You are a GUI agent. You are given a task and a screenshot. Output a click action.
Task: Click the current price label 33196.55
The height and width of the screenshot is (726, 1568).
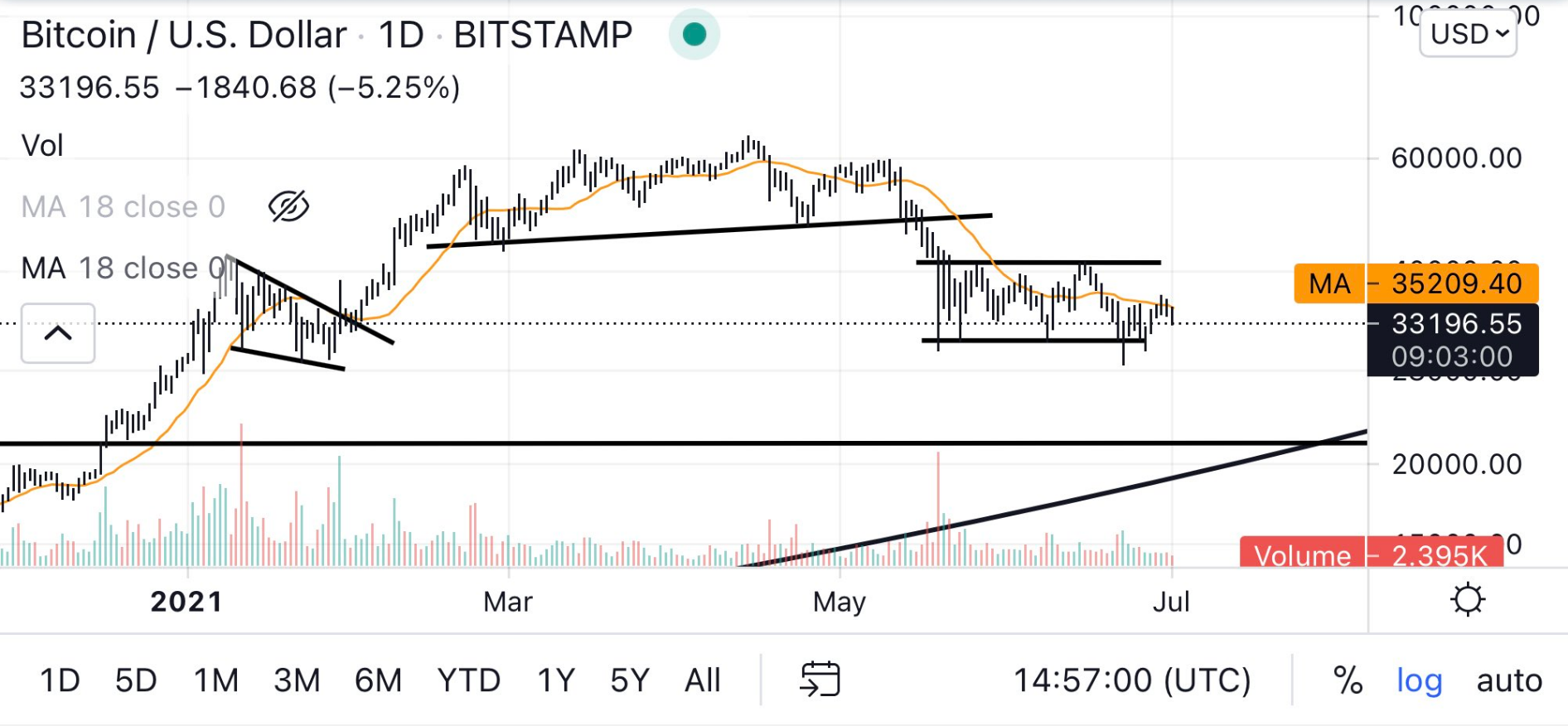tap(1456, 324)
